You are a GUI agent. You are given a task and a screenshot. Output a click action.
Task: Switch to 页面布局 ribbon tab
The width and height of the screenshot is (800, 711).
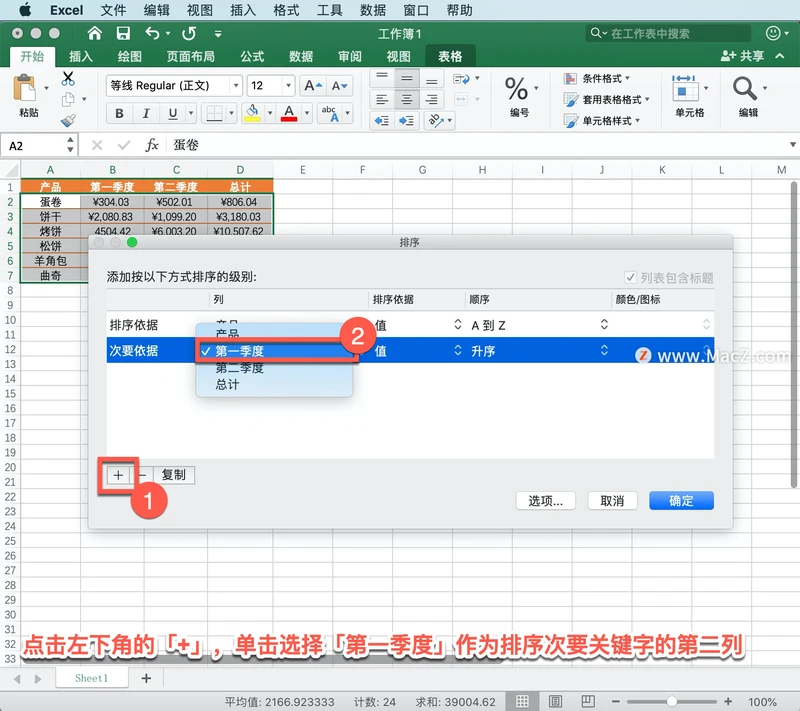(x=190, y=56)
